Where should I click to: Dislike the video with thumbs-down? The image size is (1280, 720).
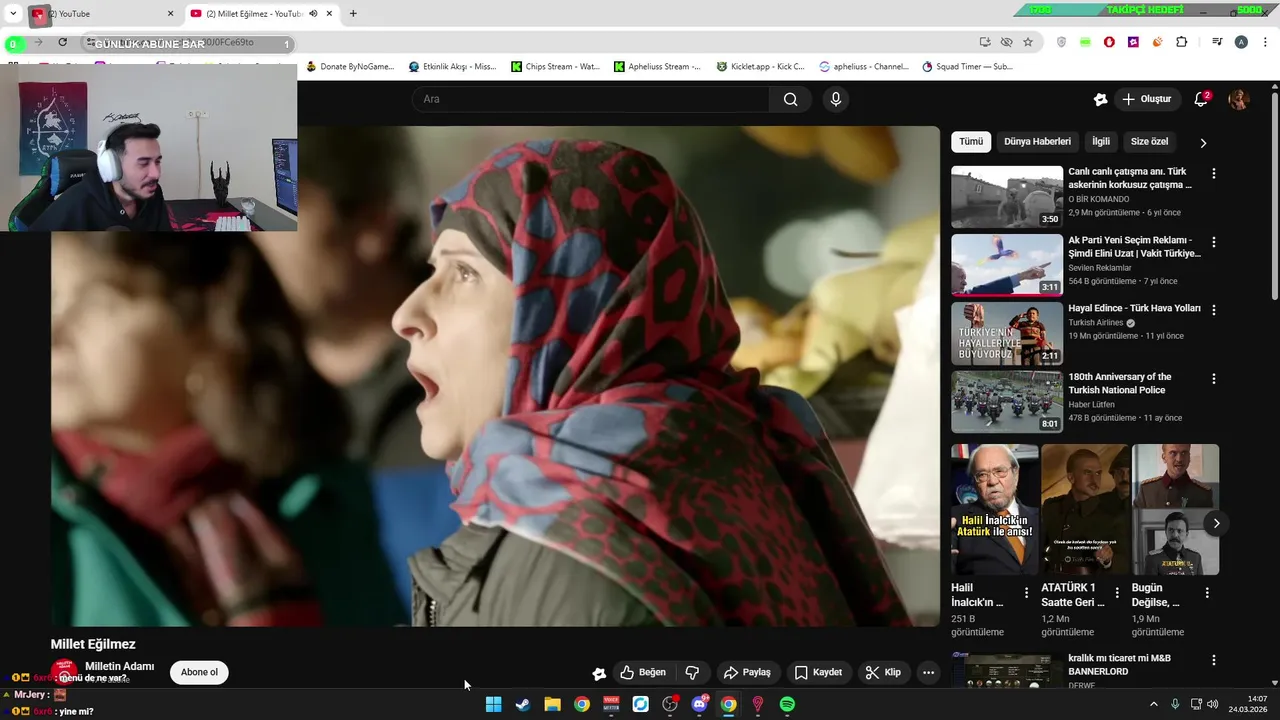[x=691, y=672]
